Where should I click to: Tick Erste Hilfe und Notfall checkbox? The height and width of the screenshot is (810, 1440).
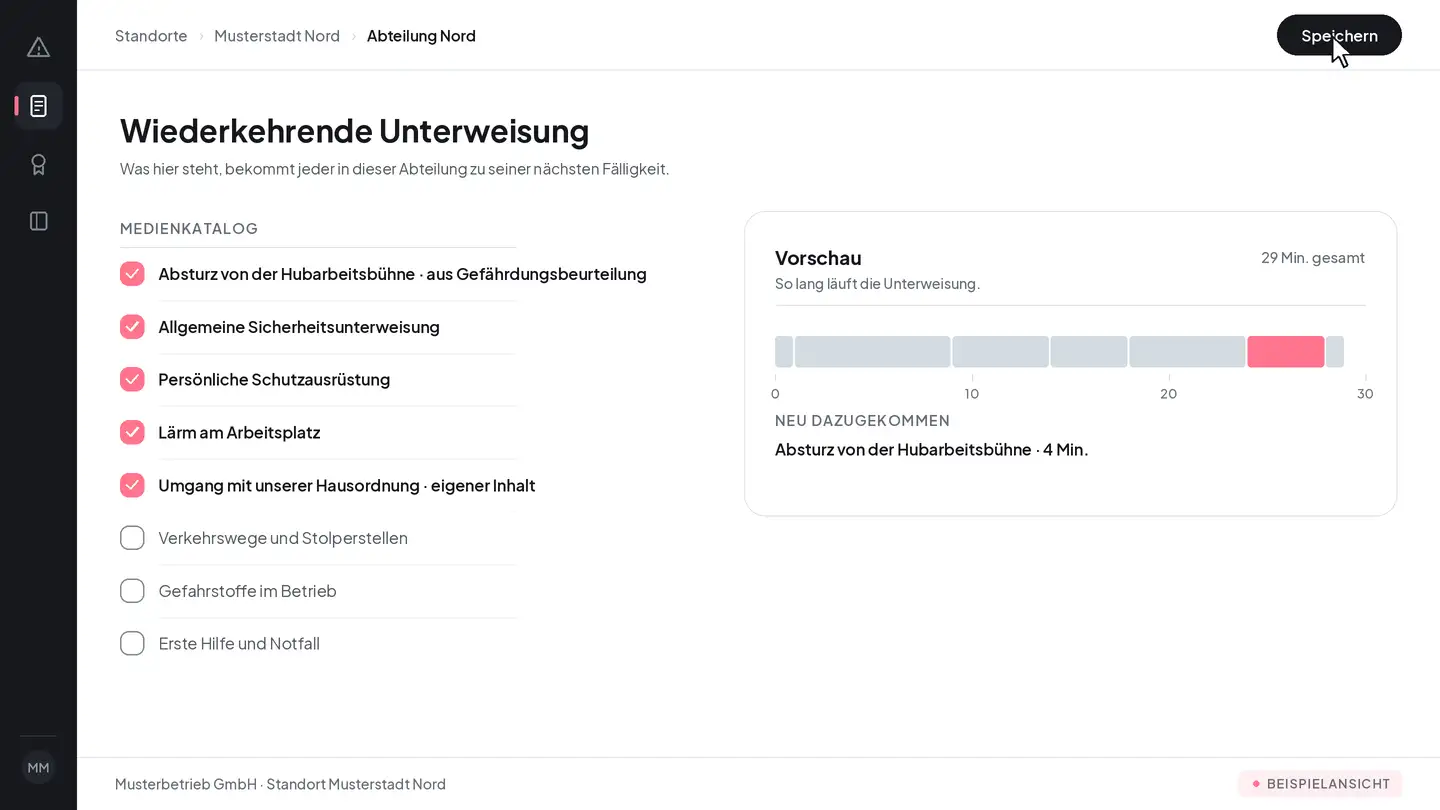(x=132, y=643)
